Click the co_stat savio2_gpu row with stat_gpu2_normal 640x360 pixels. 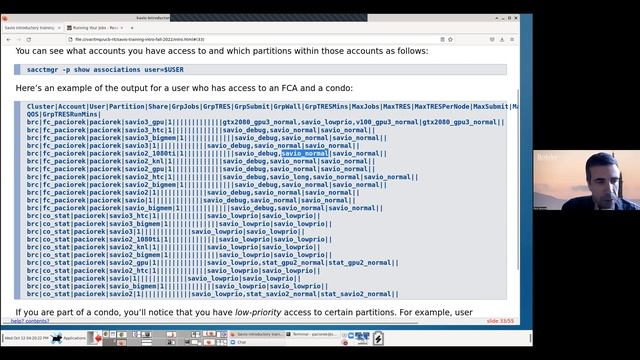click(213, 263)
